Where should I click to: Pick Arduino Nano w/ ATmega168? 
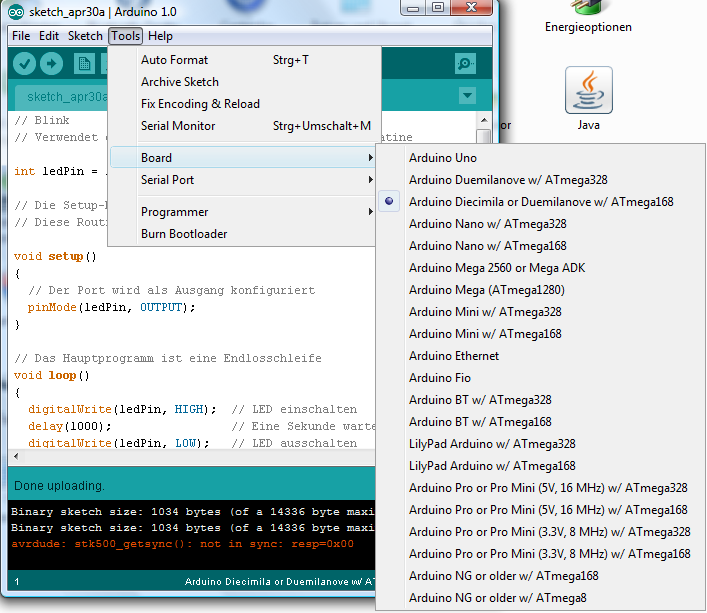click(541, 246)
